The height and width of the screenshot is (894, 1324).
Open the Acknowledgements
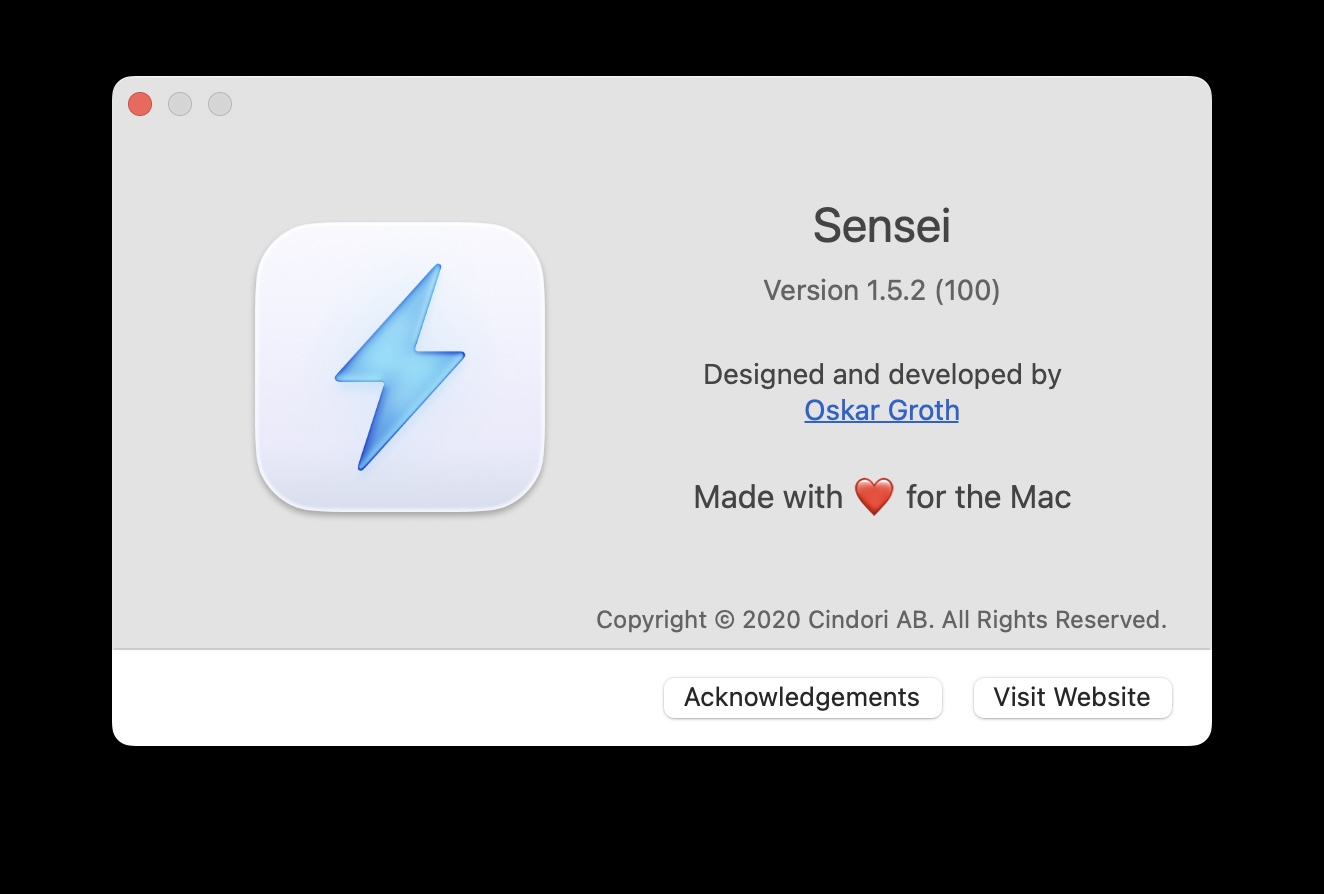coord(802,697)
